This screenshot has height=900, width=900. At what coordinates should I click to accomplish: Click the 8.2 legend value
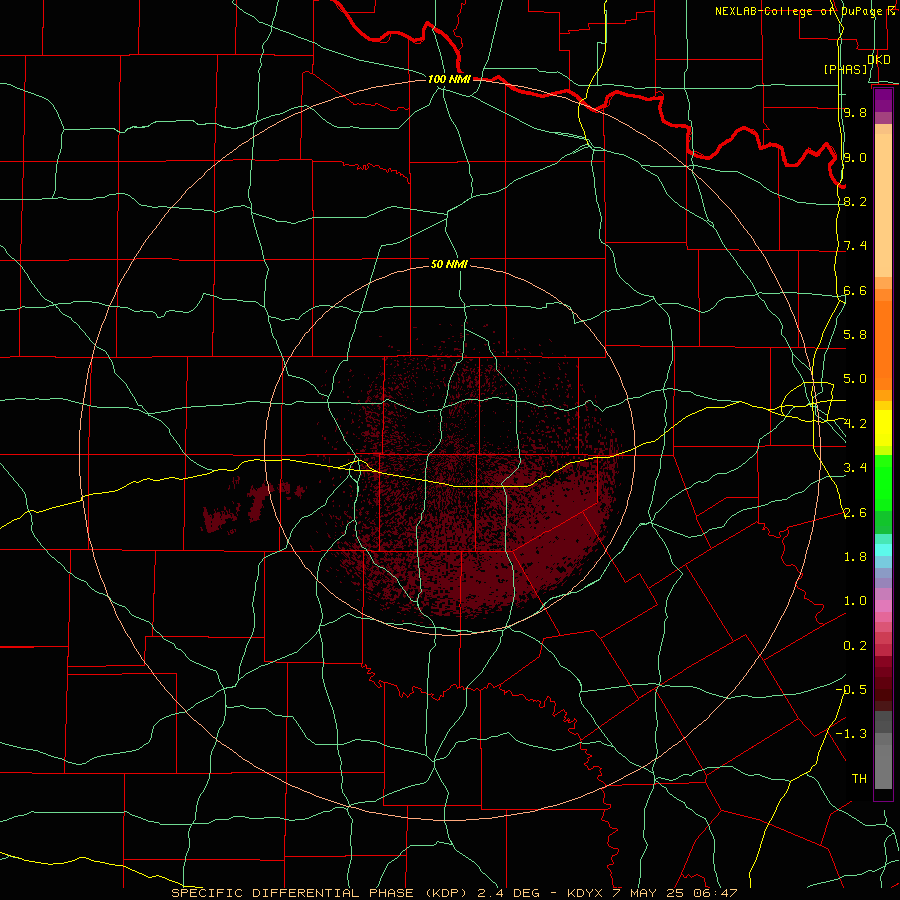tap(855, 201)
